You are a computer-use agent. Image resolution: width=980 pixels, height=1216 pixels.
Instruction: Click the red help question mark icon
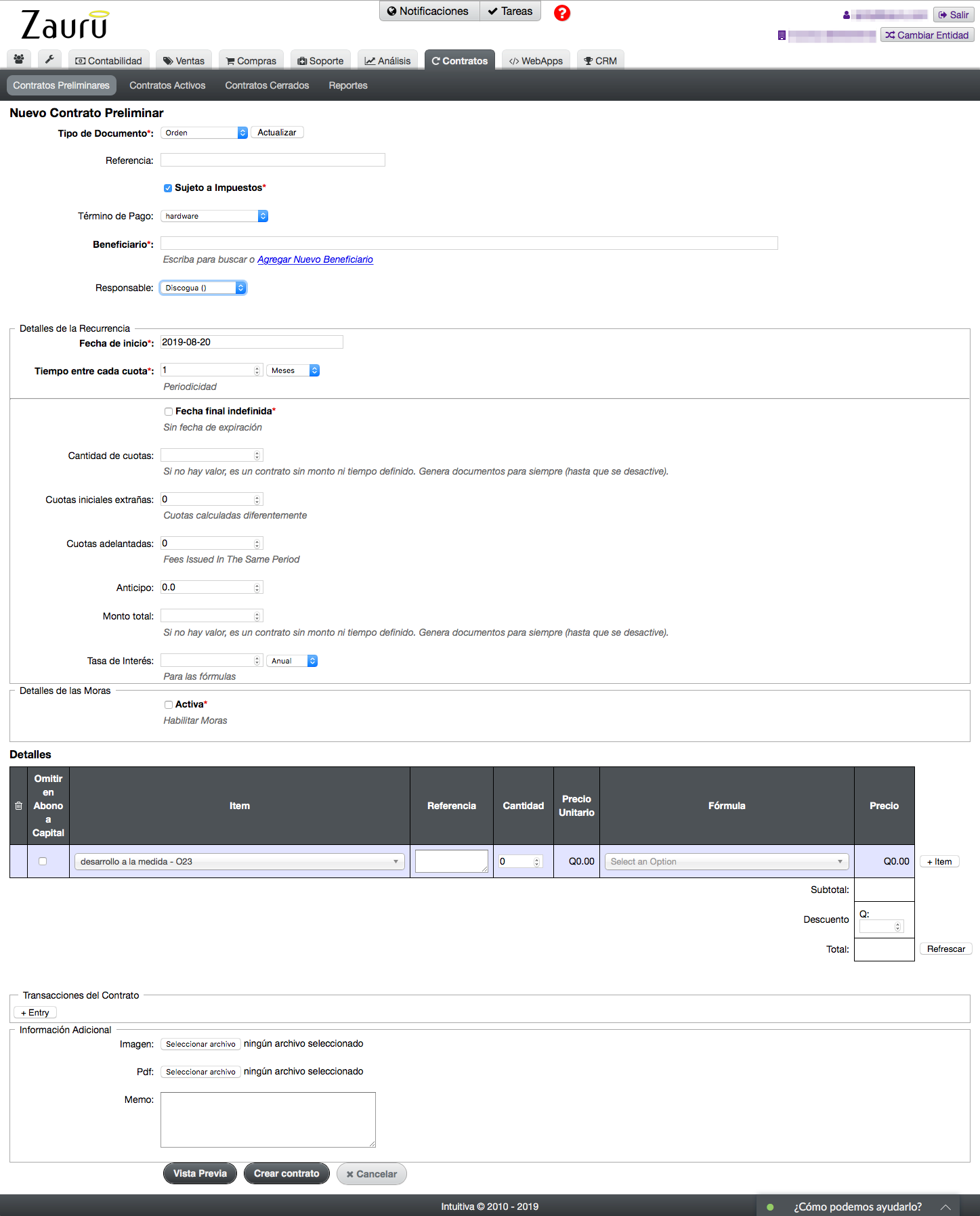click(562, 13)
